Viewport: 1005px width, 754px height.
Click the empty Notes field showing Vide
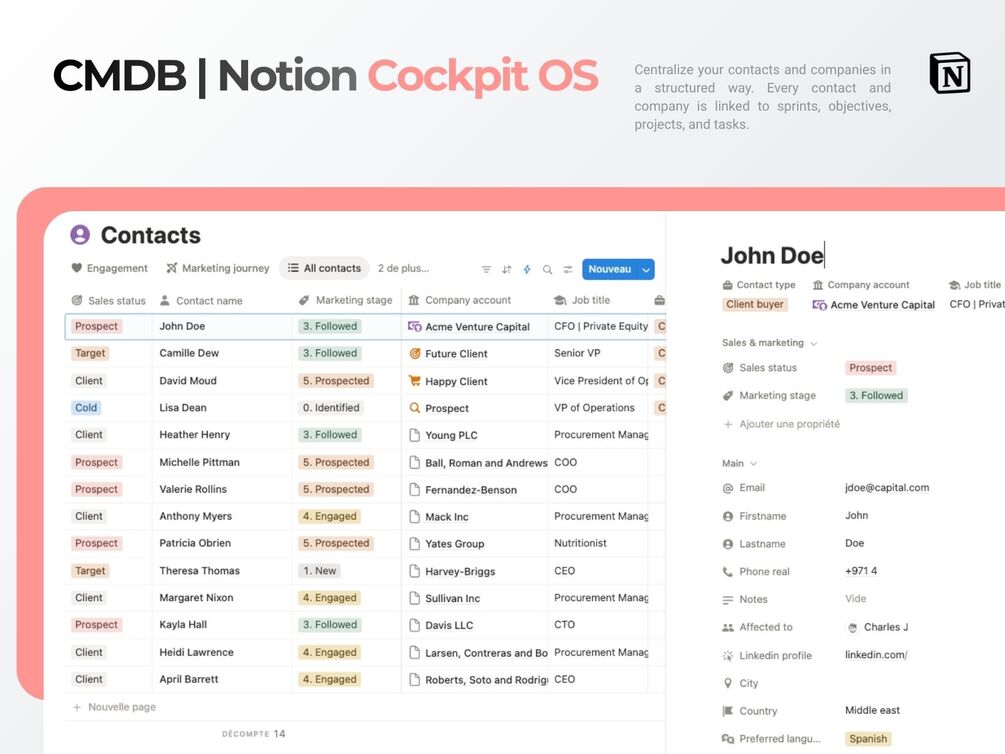point(856,598)
